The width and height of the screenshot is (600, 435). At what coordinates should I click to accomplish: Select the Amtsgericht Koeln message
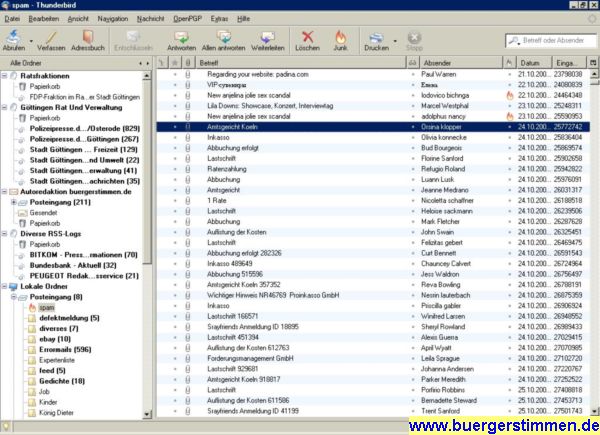tap(373, 127)
